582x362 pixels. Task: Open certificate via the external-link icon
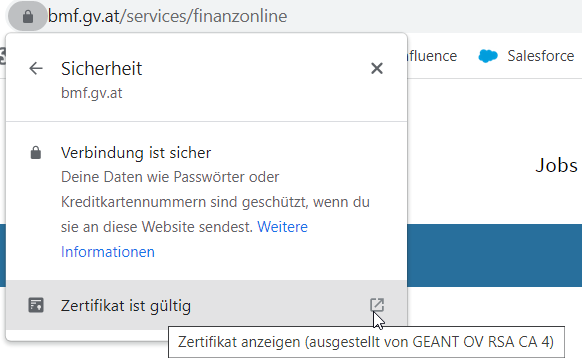pos(377,305)
